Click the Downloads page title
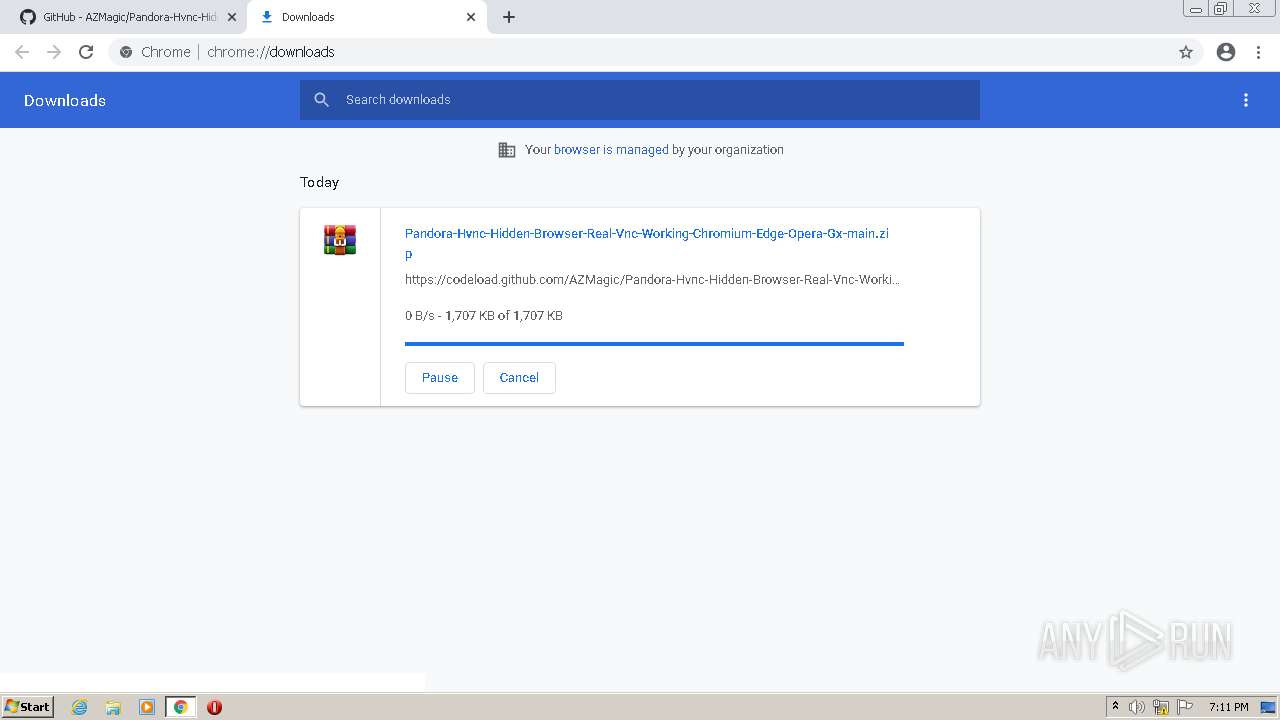The image size is (1280, 720). click(x=65, y=100)
